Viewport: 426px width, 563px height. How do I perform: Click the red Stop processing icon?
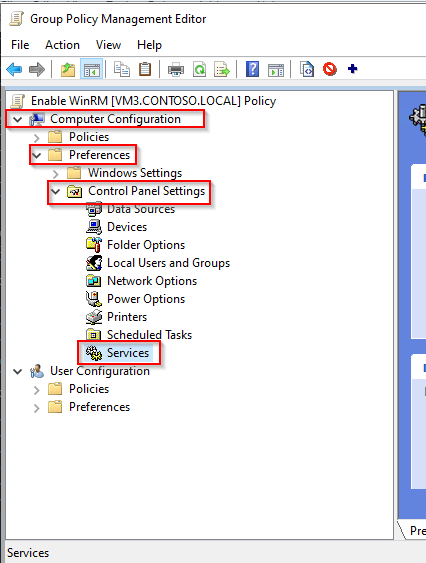pyautogui.click(x=329, y=69)
